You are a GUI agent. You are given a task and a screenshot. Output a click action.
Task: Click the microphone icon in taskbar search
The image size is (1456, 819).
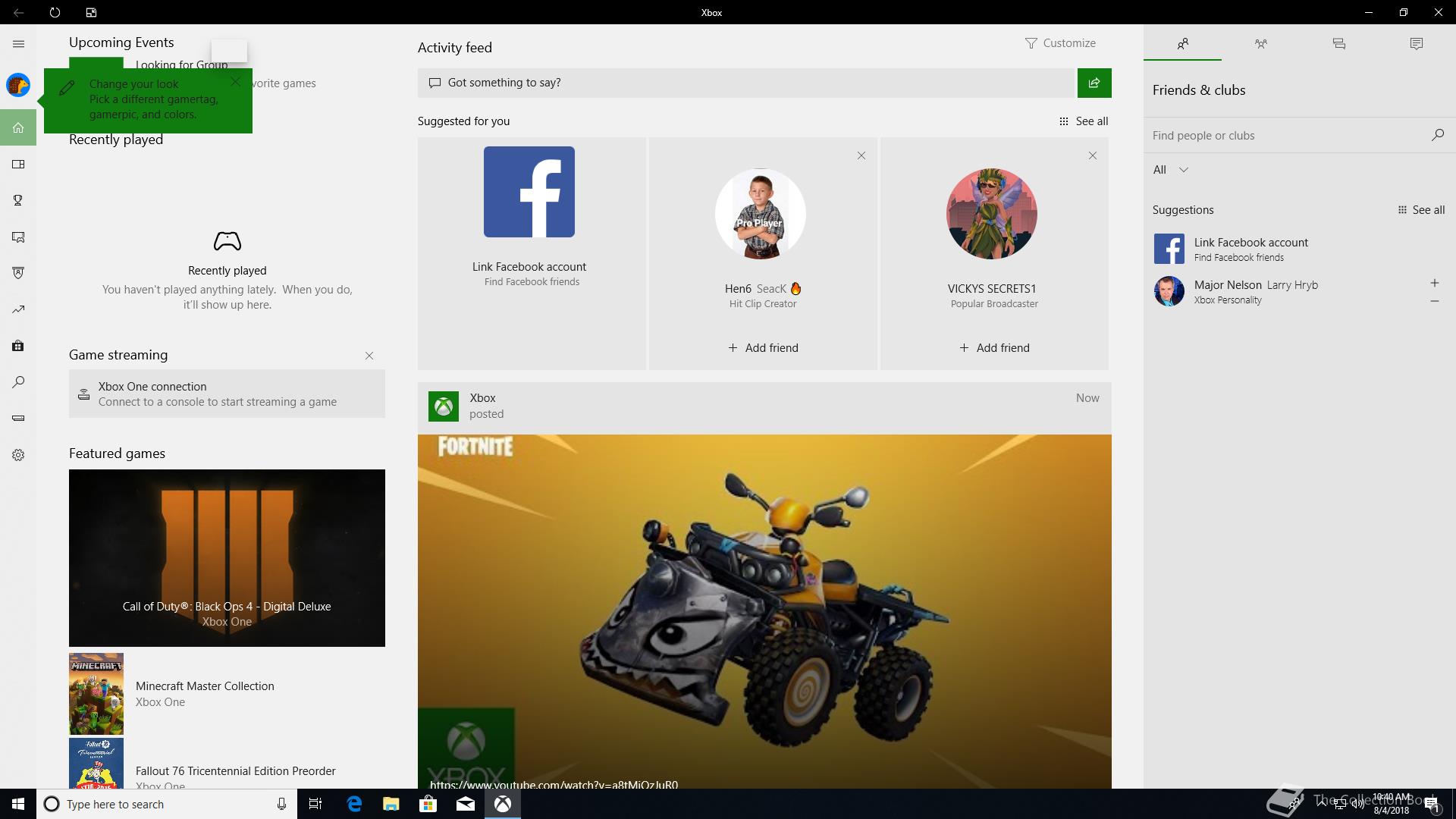click(x=281, y=804)
